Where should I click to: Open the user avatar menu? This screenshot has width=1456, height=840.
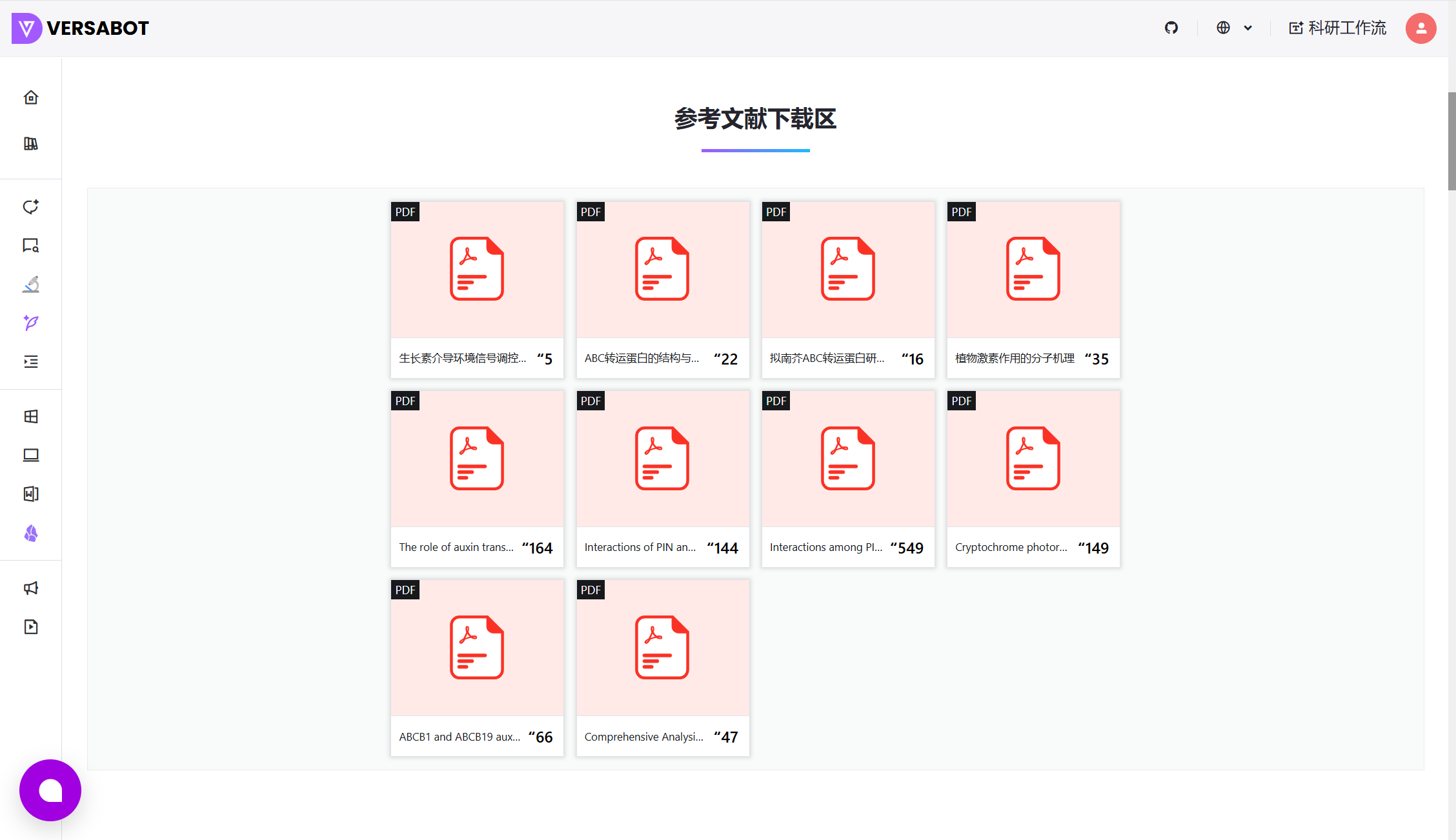point(1421,28)
